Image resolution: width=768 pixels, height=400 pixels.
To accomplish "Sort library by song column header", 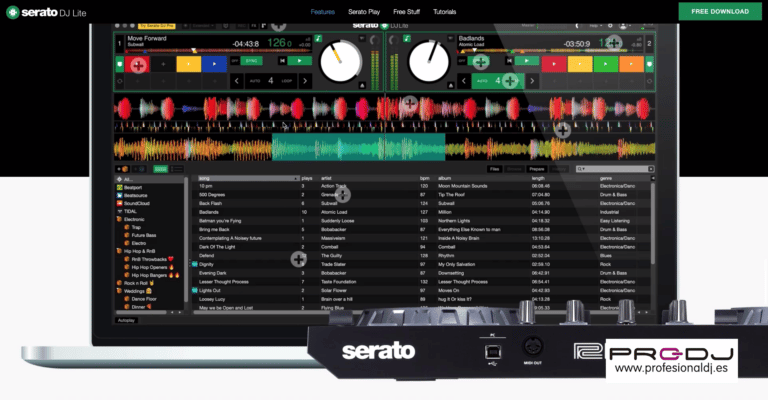I will pyautogui.click(x=247, y=178).
